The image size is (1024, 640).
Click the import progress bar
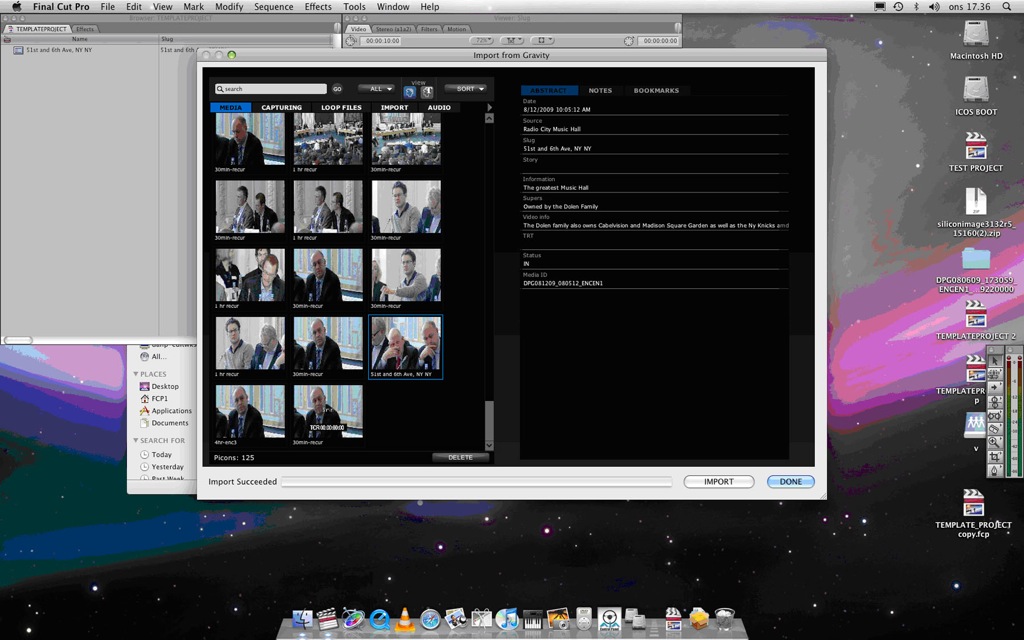(476, 482)
